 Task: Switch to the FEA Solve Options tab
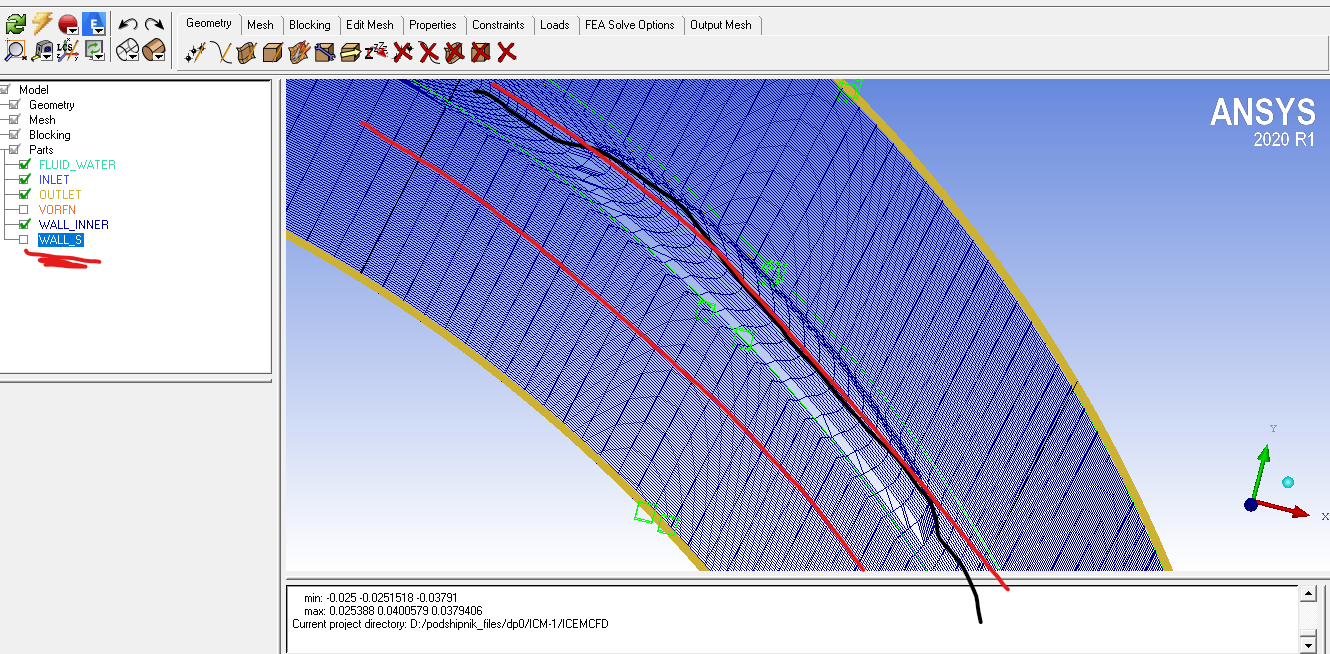pyautogui.click(x=630, y=25)
